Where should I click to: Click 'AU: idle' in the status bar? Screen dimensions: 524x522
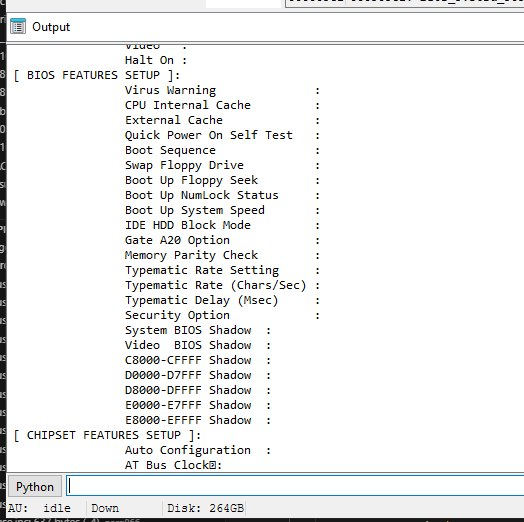tap(39, 508)
